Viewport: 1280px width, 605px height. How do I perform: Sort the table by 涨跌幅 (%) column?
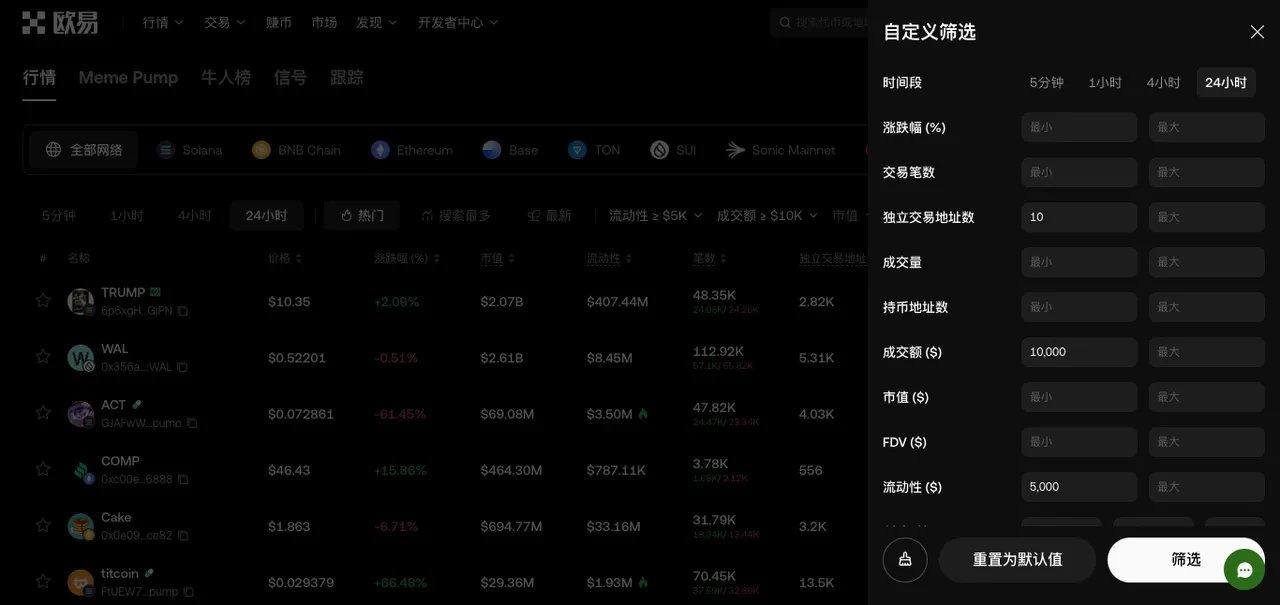(407, 258)
